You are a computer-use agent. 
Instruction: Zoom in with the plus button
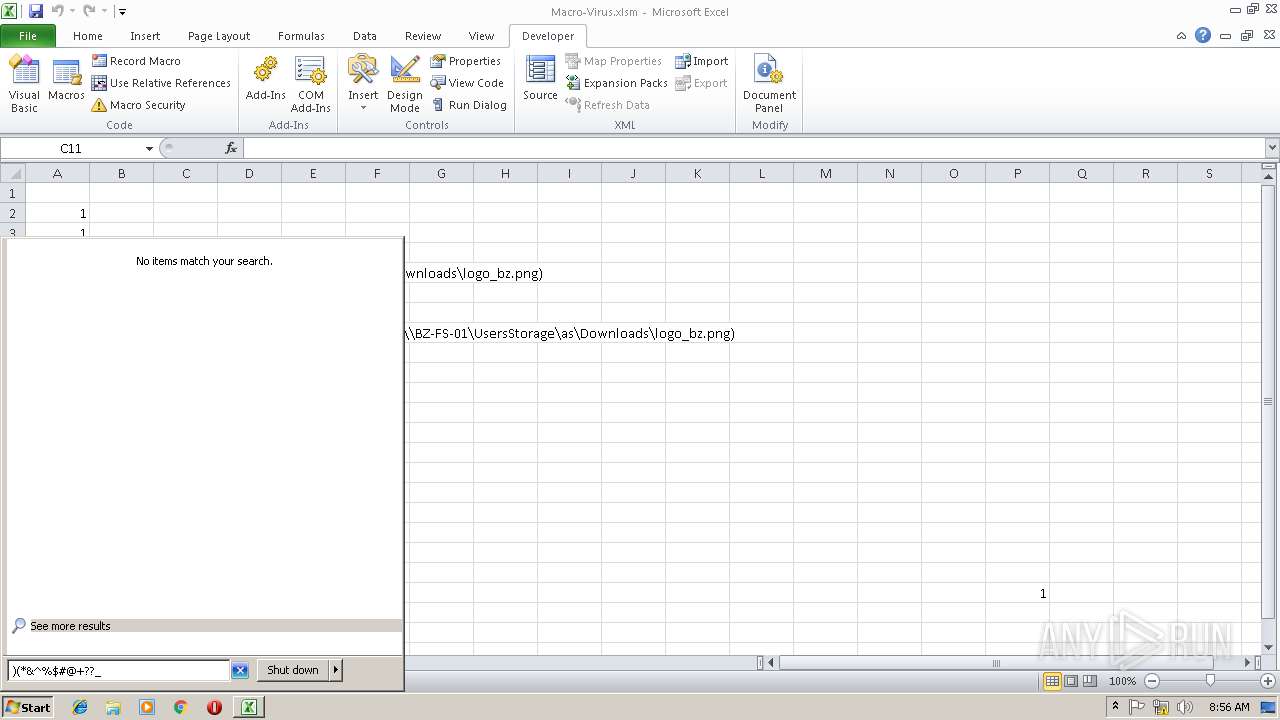click(x=1267, y=681)
